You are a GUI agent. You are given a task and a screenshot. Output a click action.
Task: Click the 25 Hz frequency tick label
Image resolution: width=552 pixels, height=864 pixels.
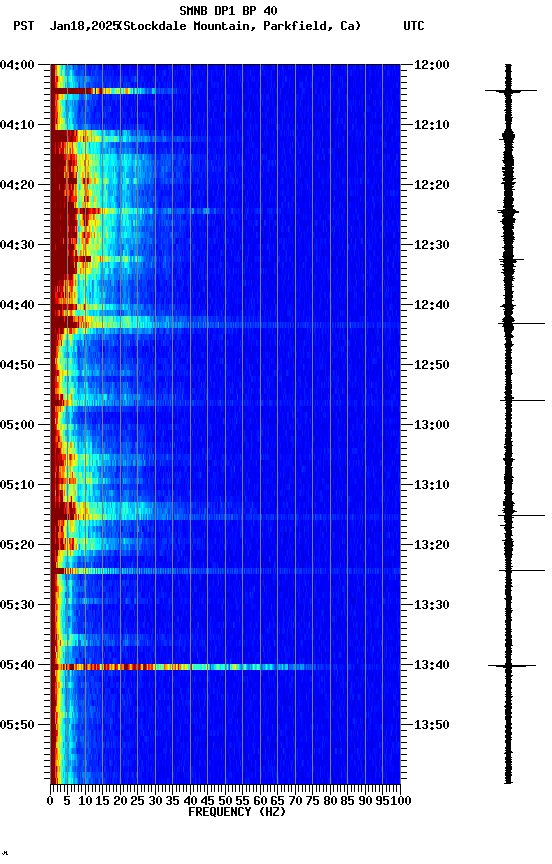pyautogui.click(x=138, y=801)
